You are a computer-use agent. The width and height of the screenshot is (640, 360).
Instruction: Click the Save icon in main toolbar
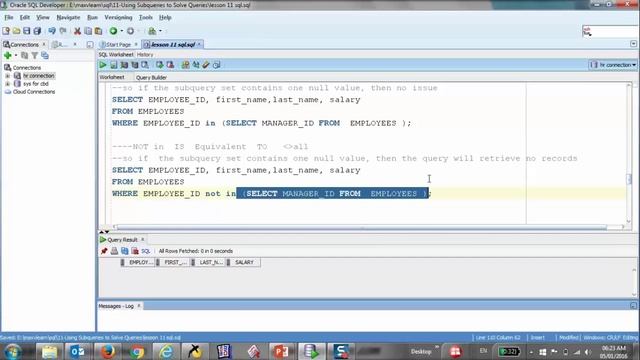pyautogui.click(x=27, y=31)
